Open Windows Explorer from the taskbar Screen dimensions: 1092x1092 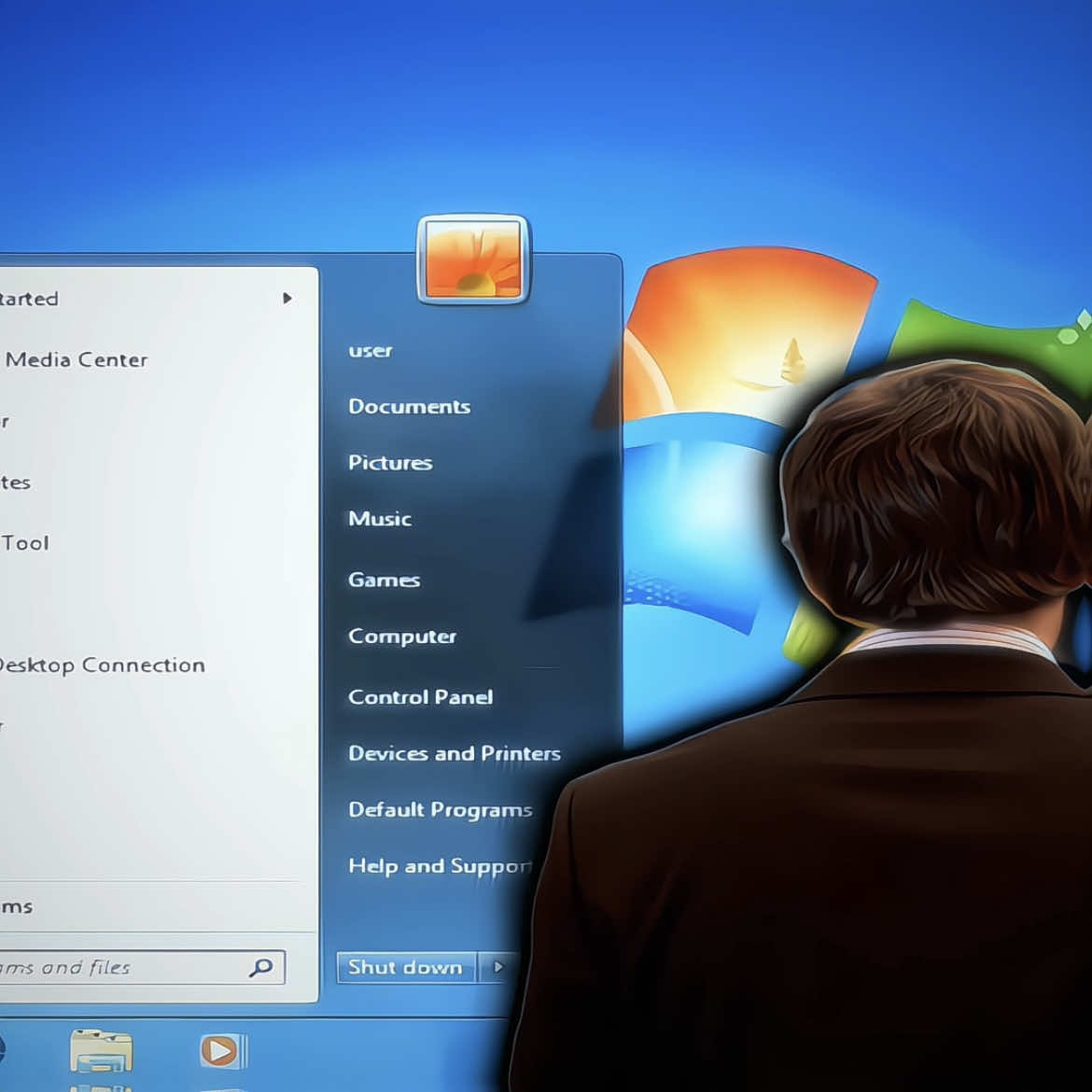pyautogui.click(x=101, y=1051)
